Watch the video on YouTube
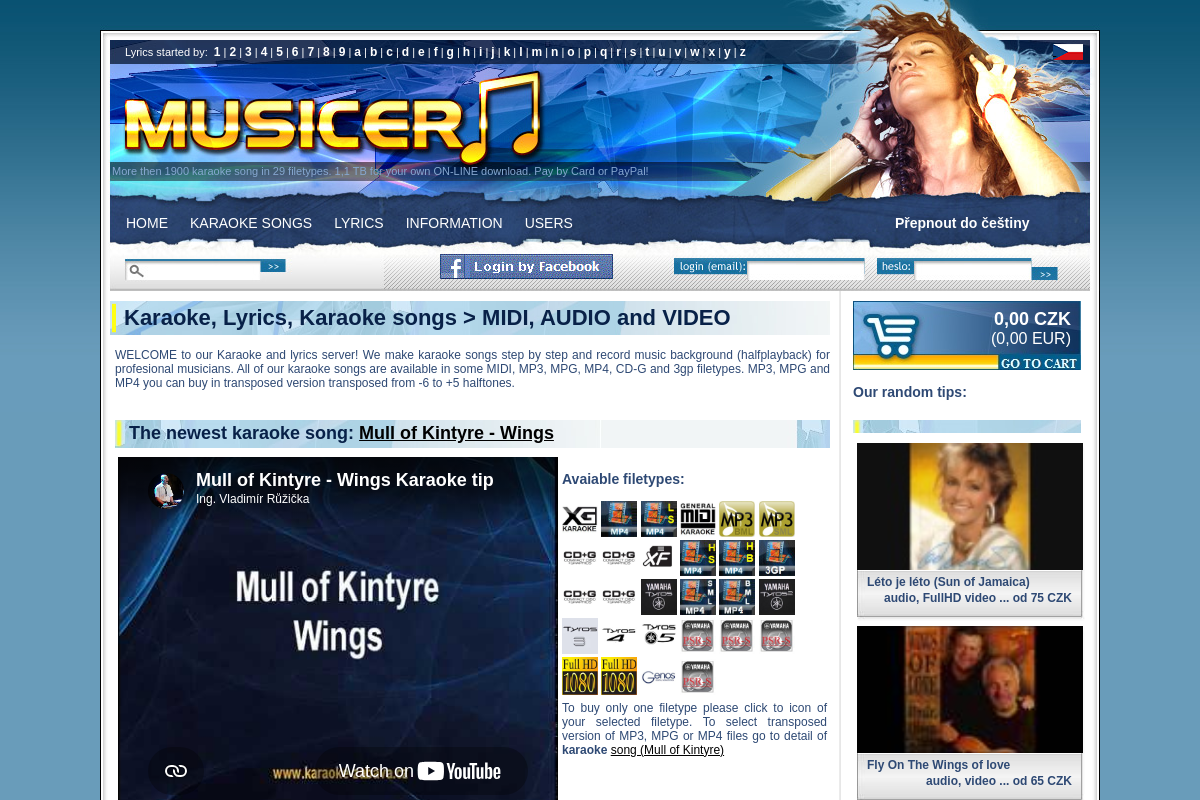 (419, 770)
